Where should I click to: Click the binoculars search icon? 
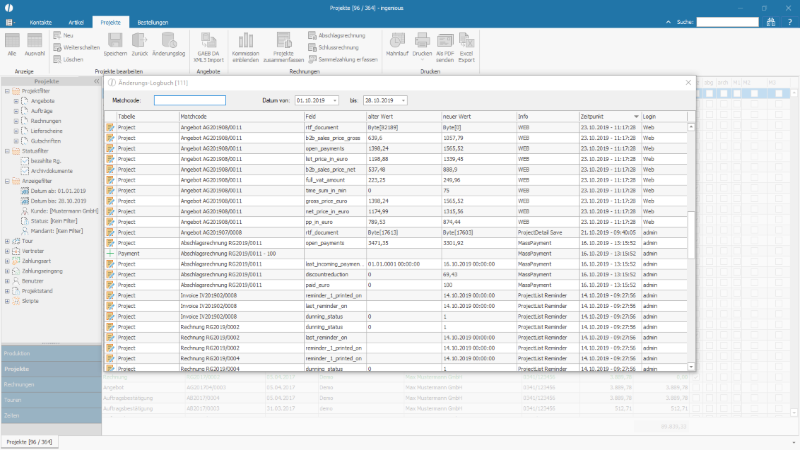coord(771,22)
